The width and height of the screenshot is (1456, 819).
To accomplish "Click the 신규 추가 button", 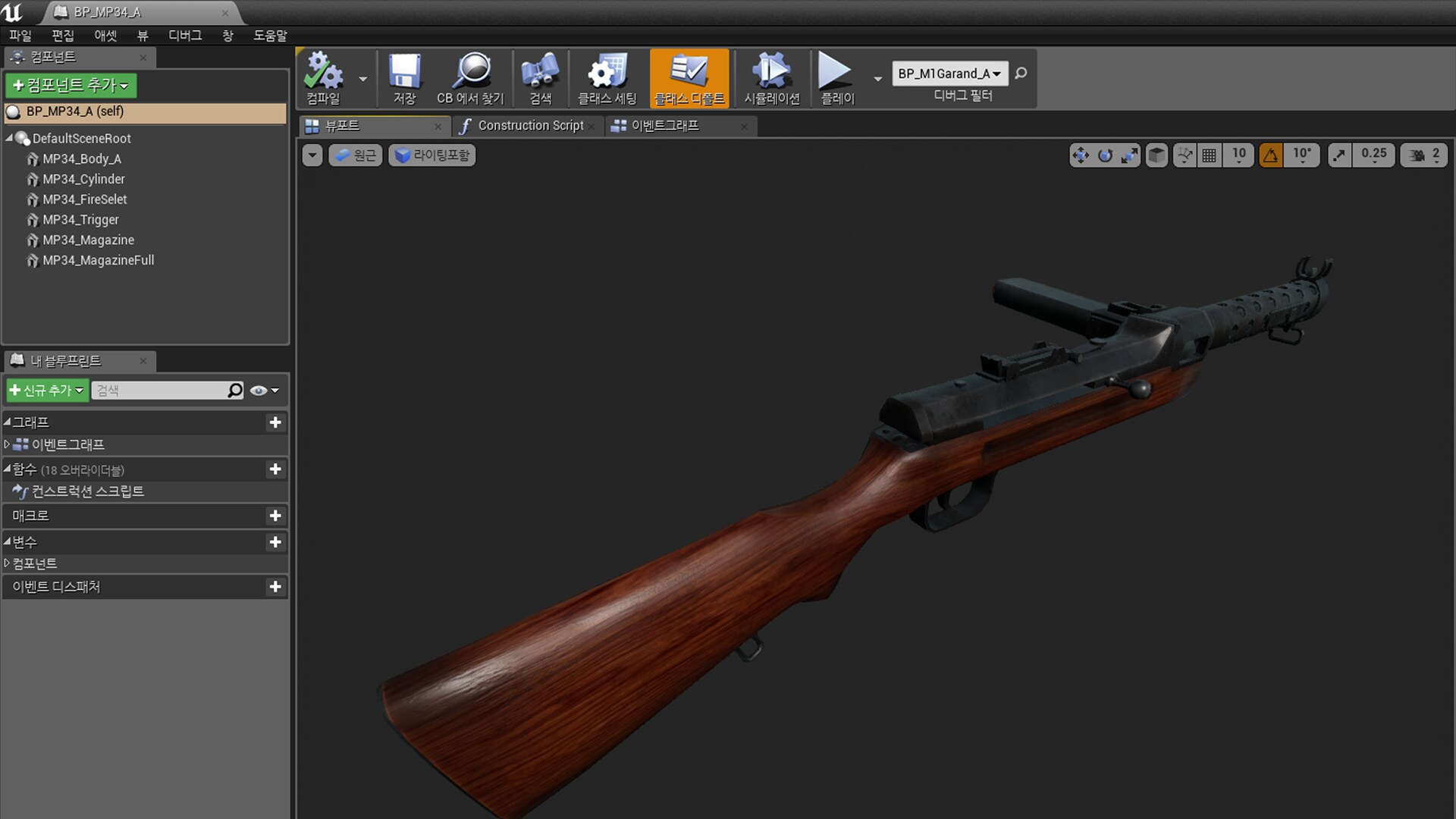I will (x=45, y=390).
